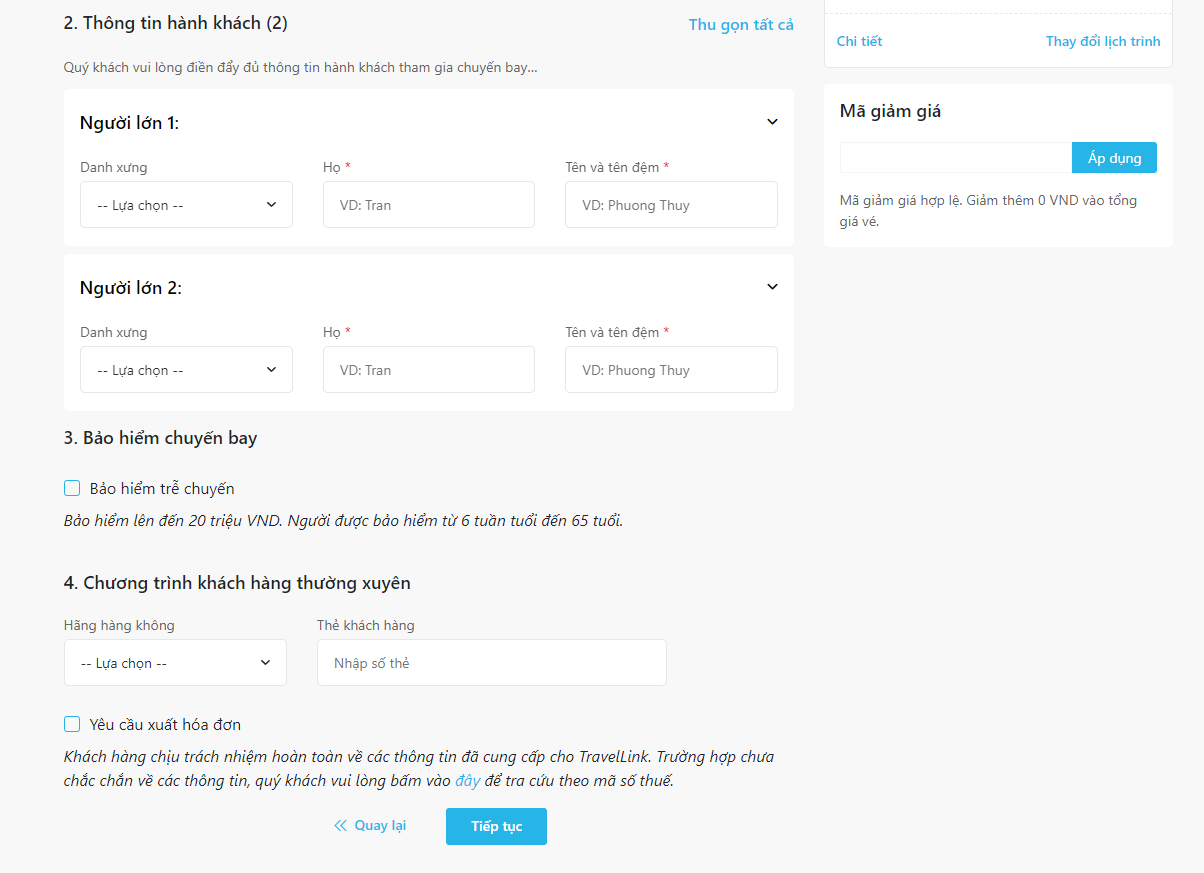Click the Họ field for Người lớn 2
1204x873 pixels.
(428, 370)
